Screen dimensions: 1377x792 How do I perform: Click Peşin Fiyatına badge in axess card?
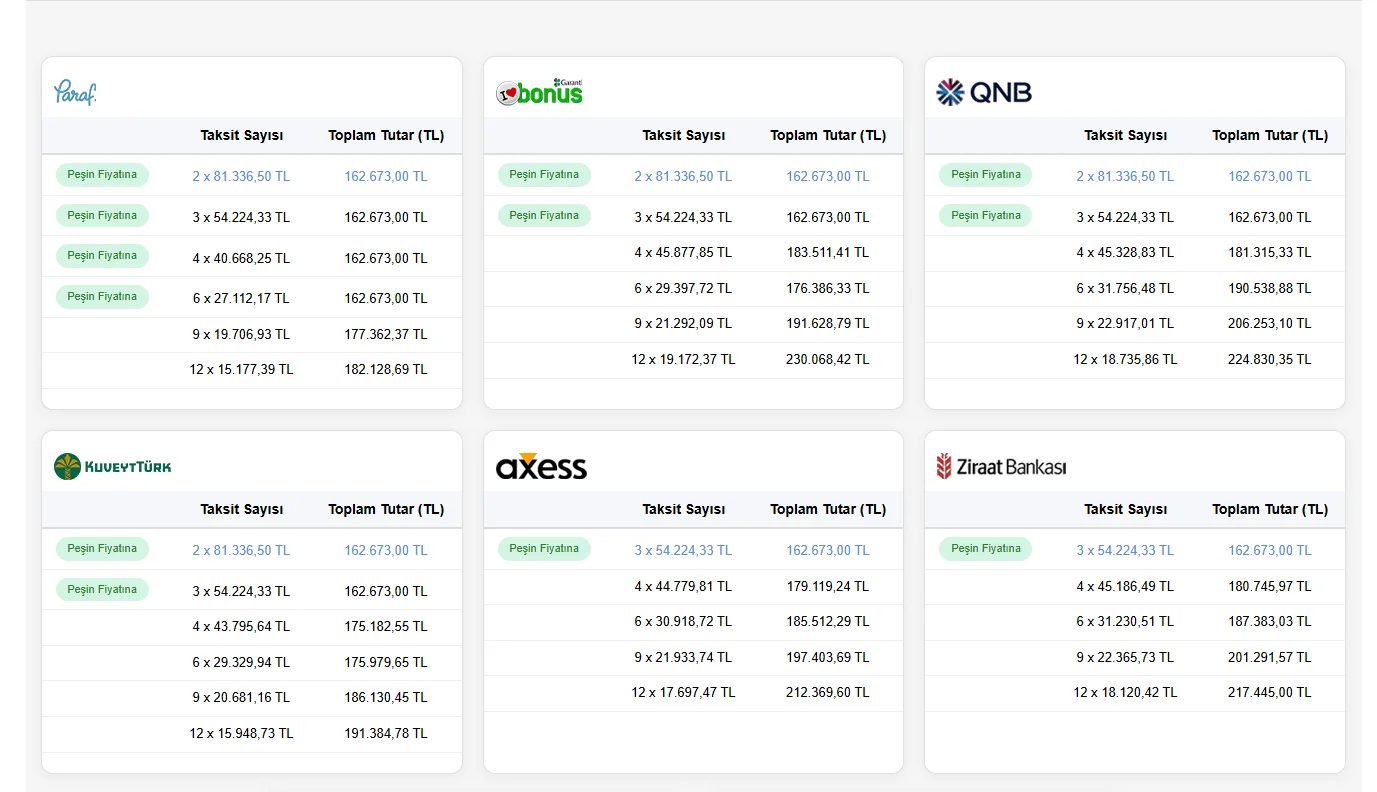544,549
